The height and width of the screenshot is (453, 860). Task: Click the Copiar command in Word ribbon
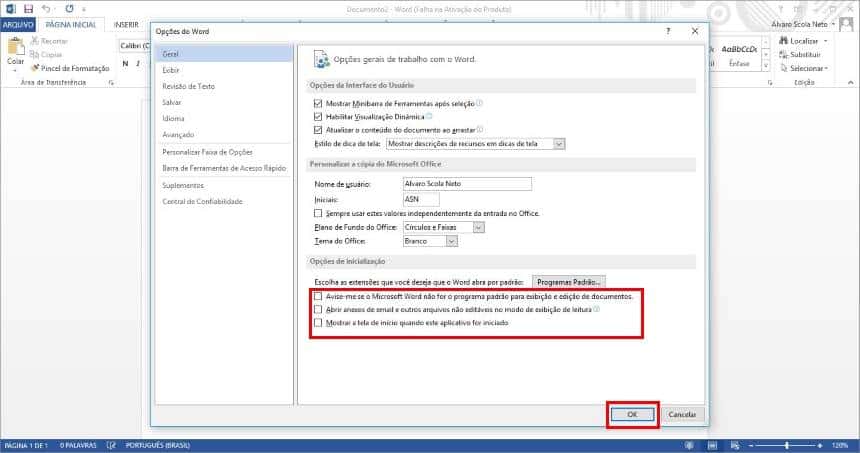coord(46,54)
